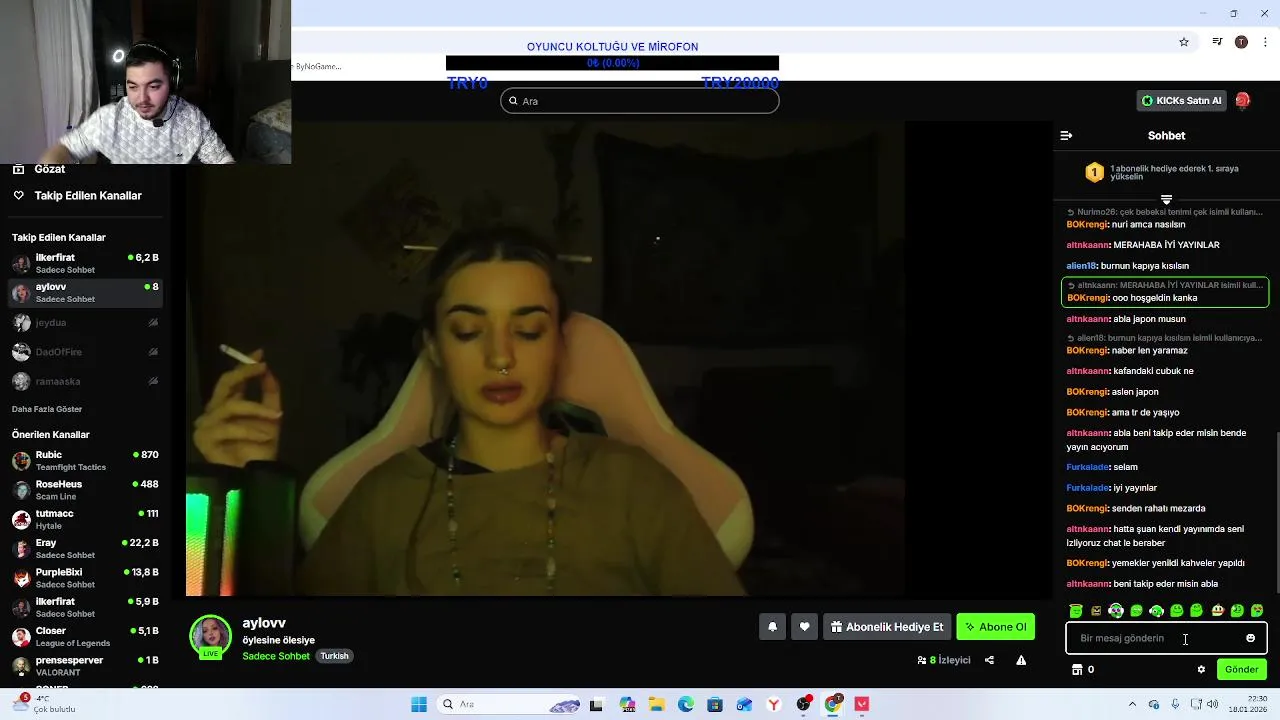Image resolution: width=1280 pixels, height=720 pixels.
Task: Open File Explorer from taskbar
Action: pyautogui.click(x=656, y=704)
